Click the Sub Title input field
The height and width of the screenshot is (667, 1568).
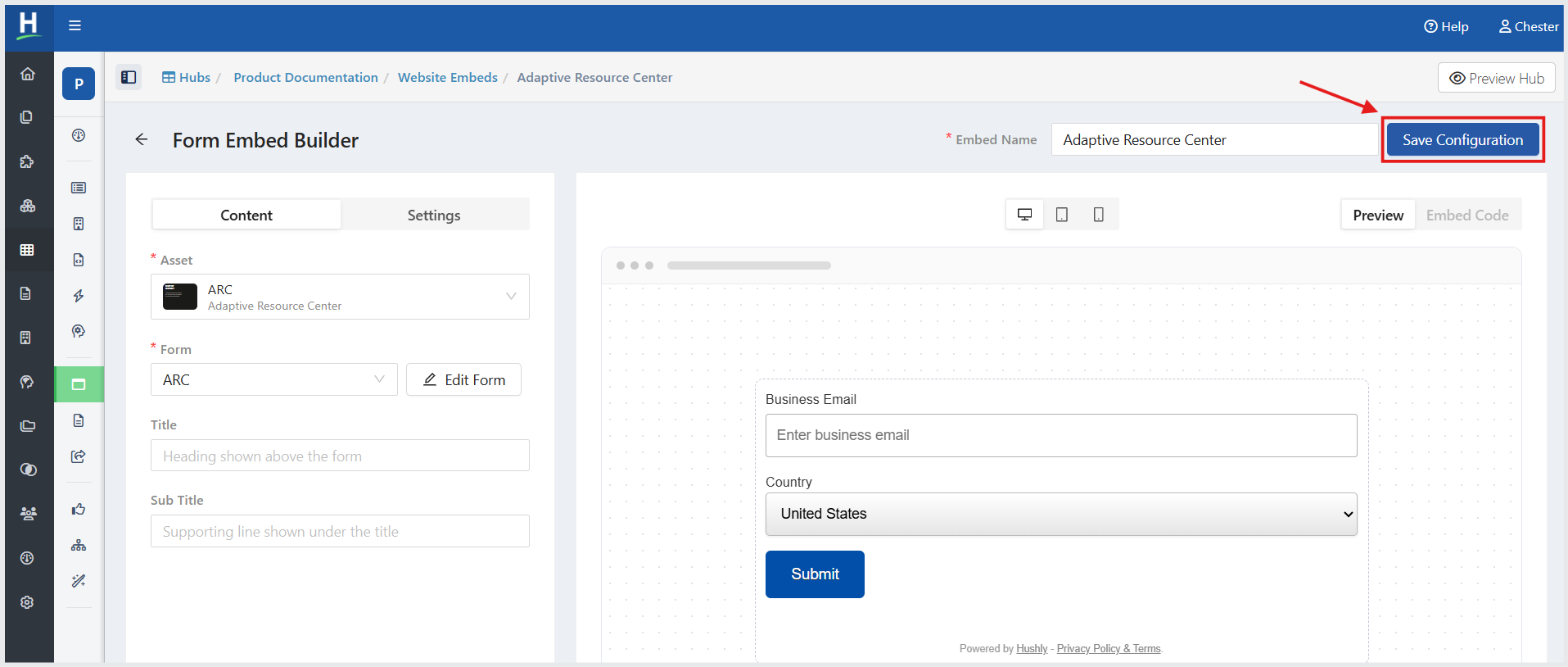click(340, 531)
